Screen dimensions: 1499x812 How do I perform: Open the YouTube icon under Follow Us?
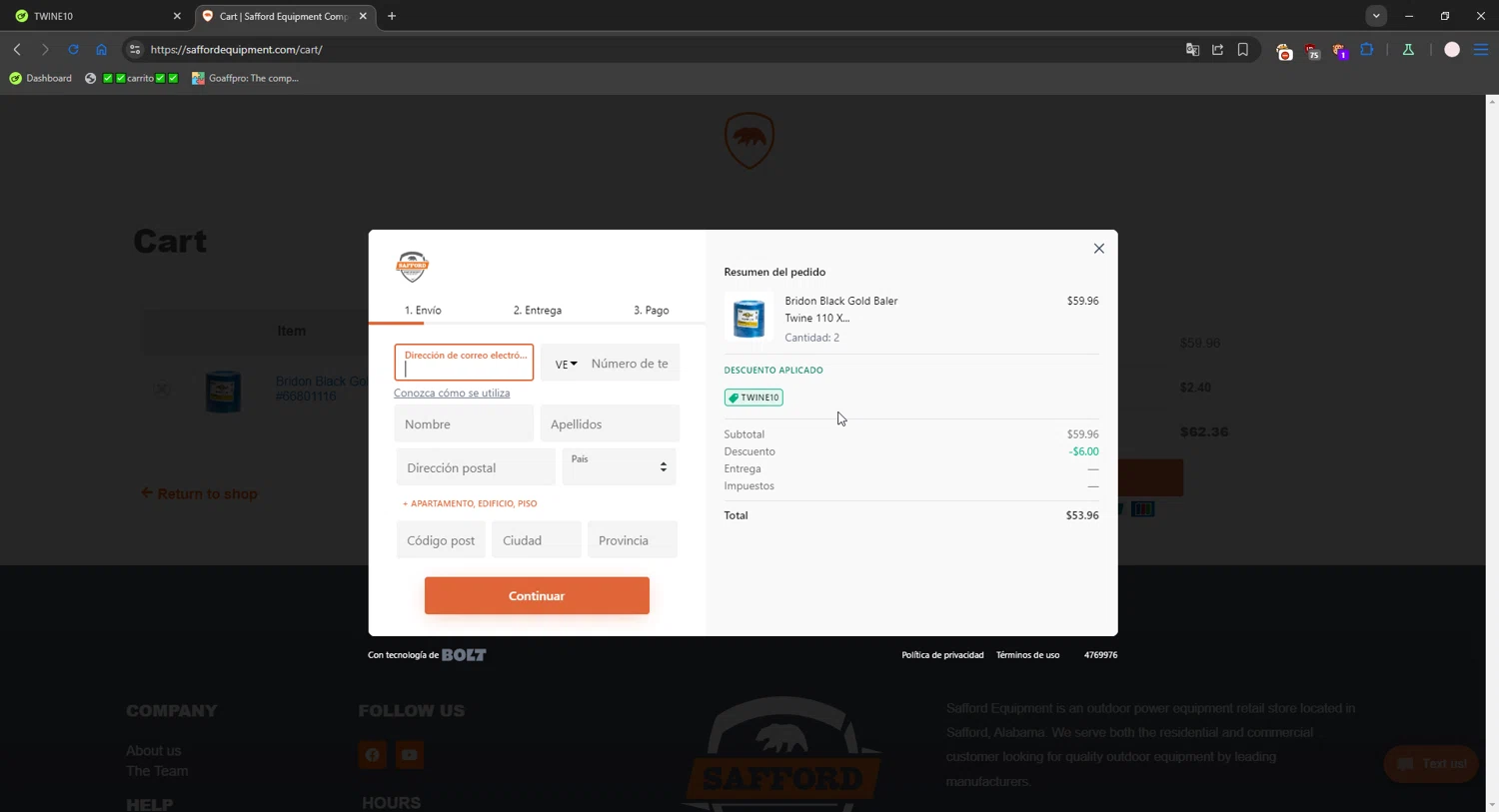[x=410, y=755]
